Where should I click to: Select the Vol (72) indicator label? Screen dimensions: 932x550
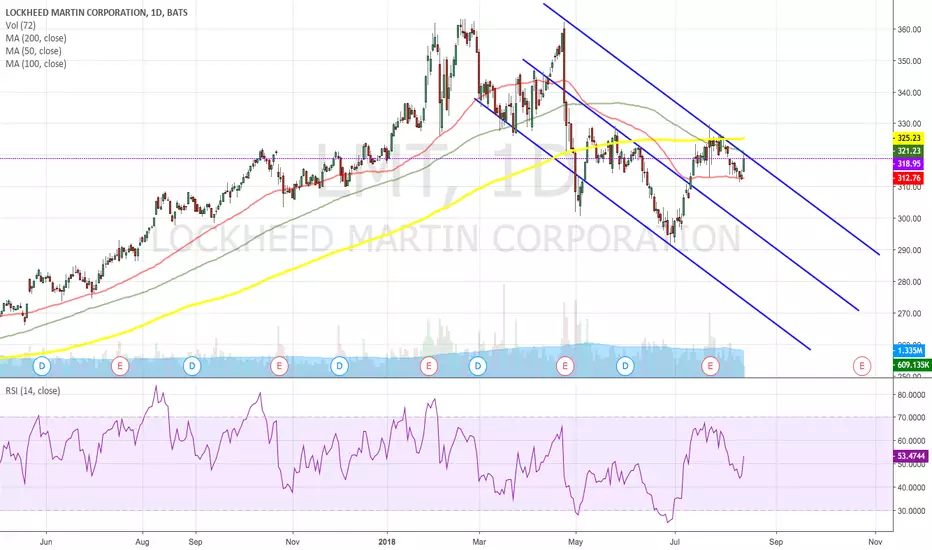(x=20, y=25)
